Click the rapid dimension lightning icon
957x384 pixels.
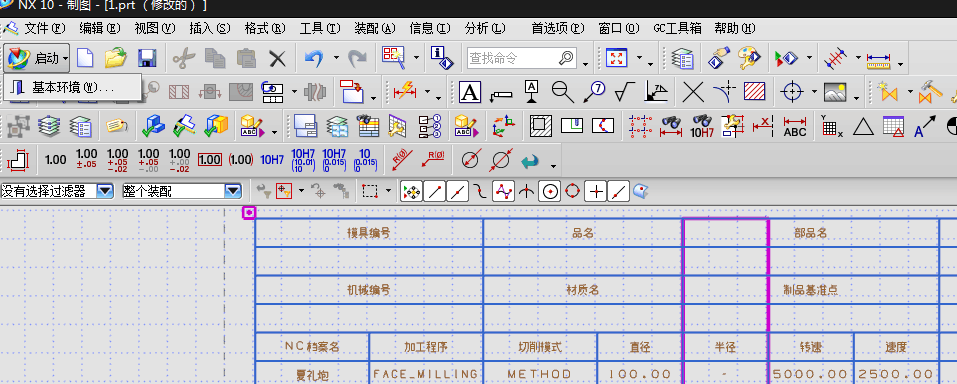tap(405, 92)
